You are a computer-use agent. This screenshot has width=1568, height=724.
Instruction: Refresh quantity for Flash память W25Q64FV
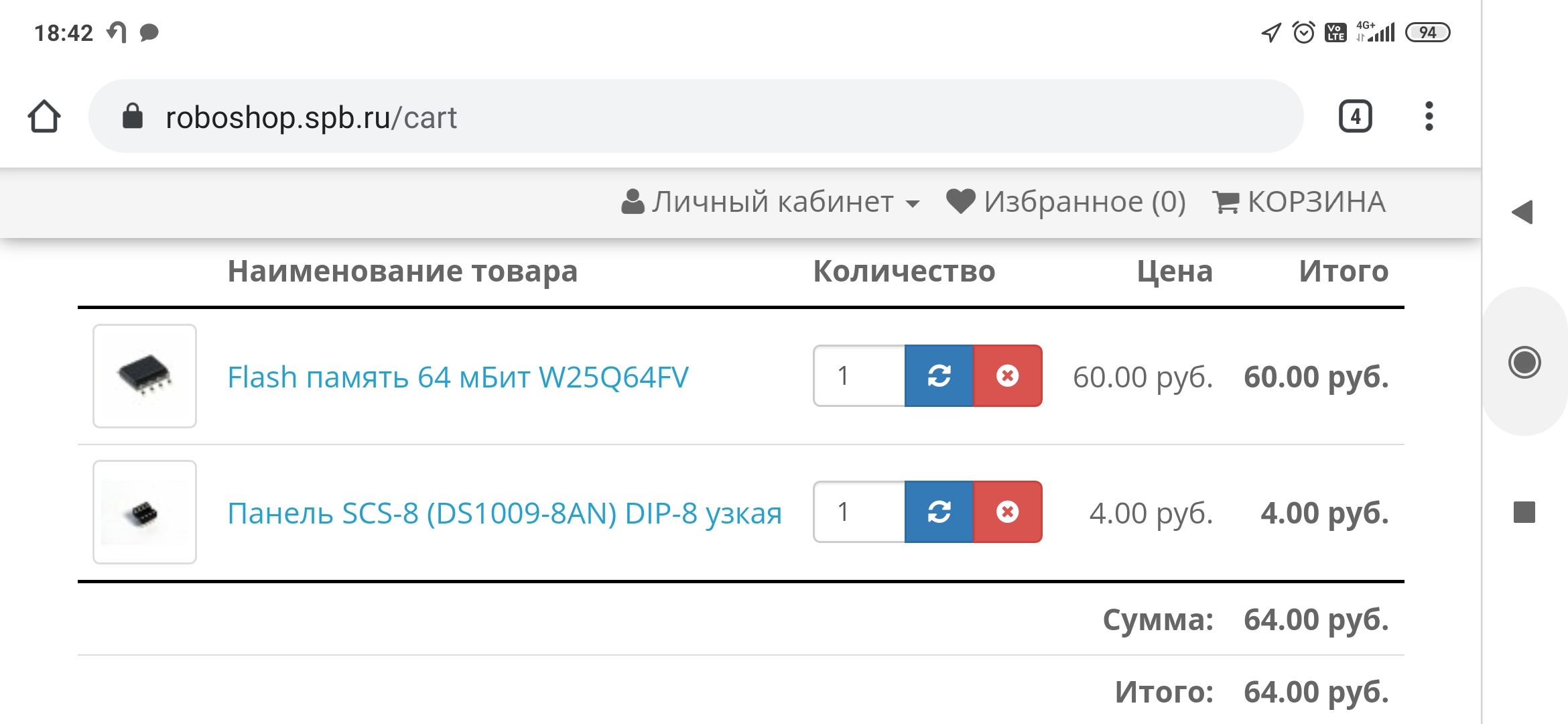[x=939, y=376]
